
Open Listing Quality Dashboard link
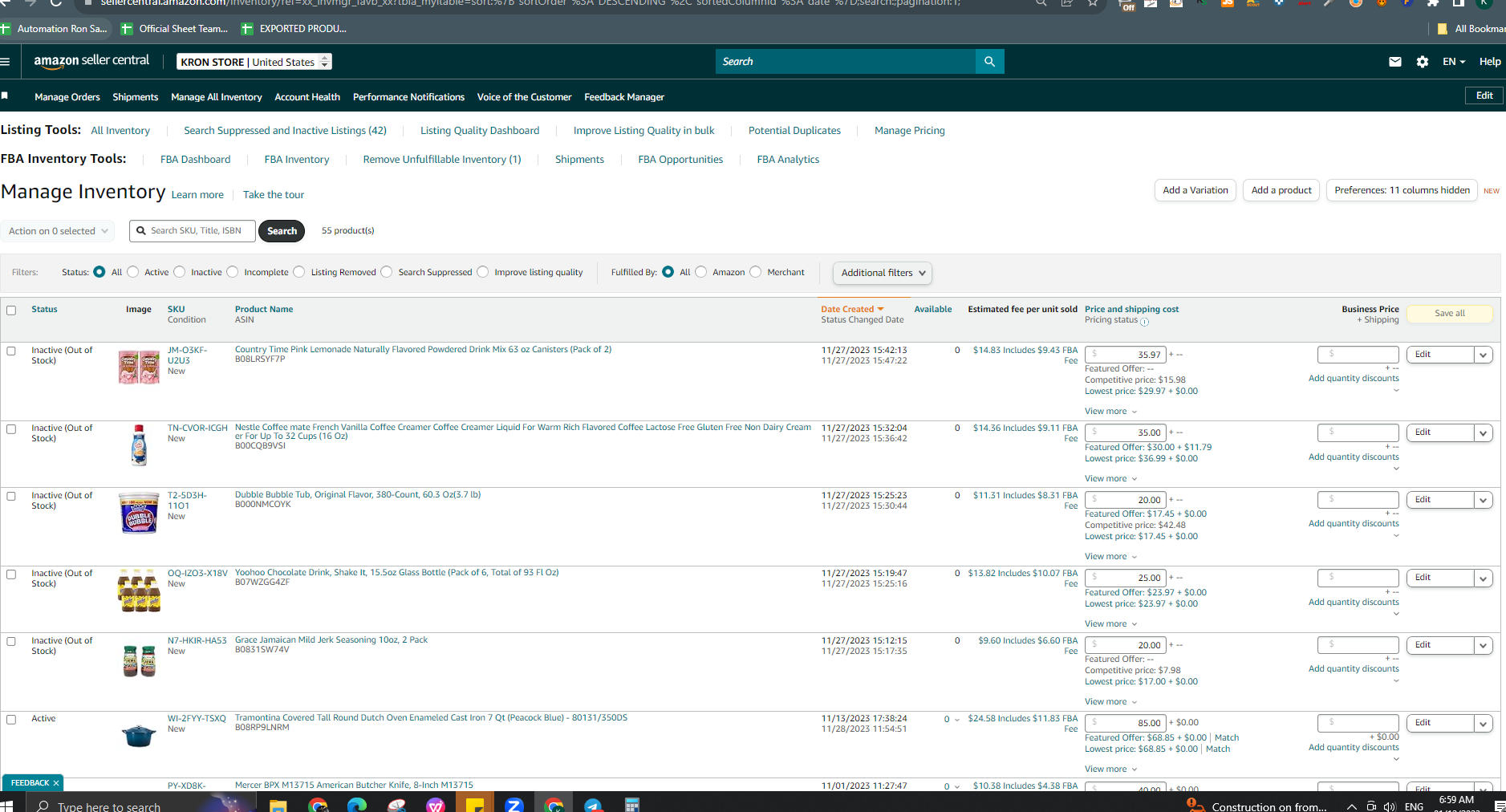pyautogui.click(x=480, y=130)
